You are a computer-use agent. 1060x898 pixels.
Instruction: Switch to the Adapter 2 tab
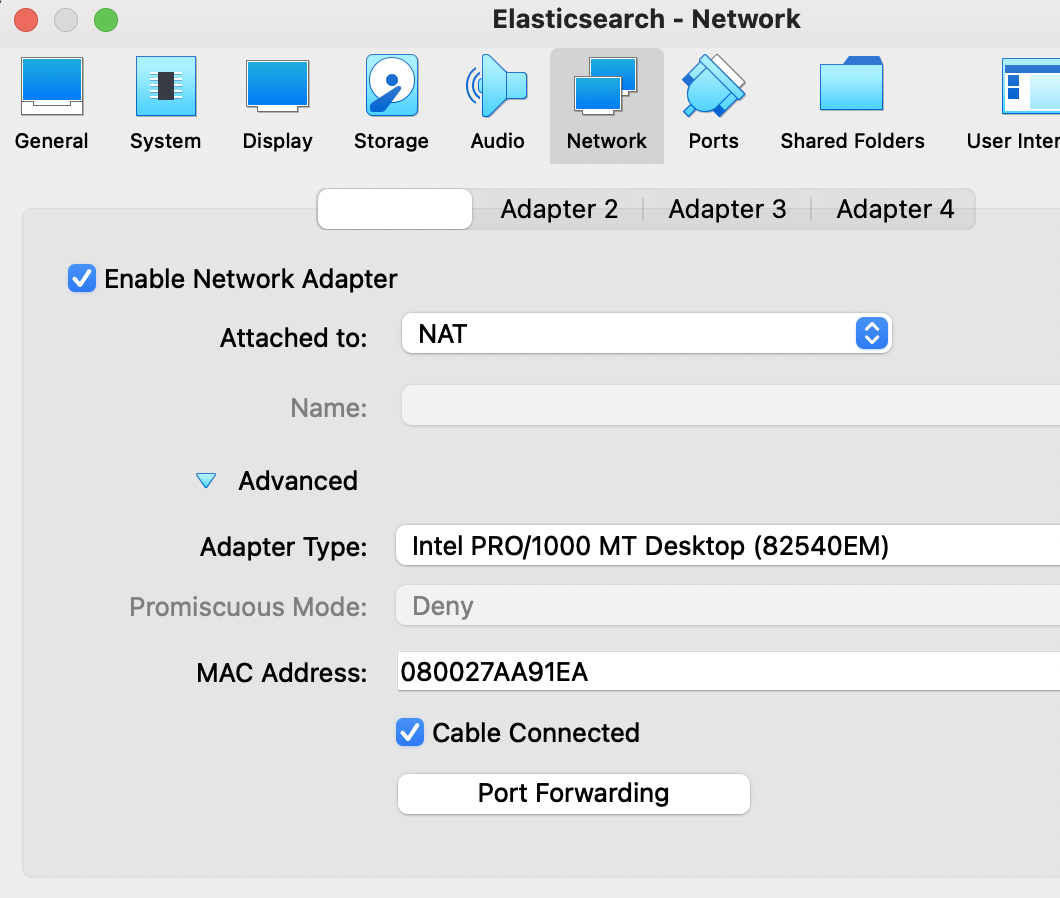click(x=559, y=209)
